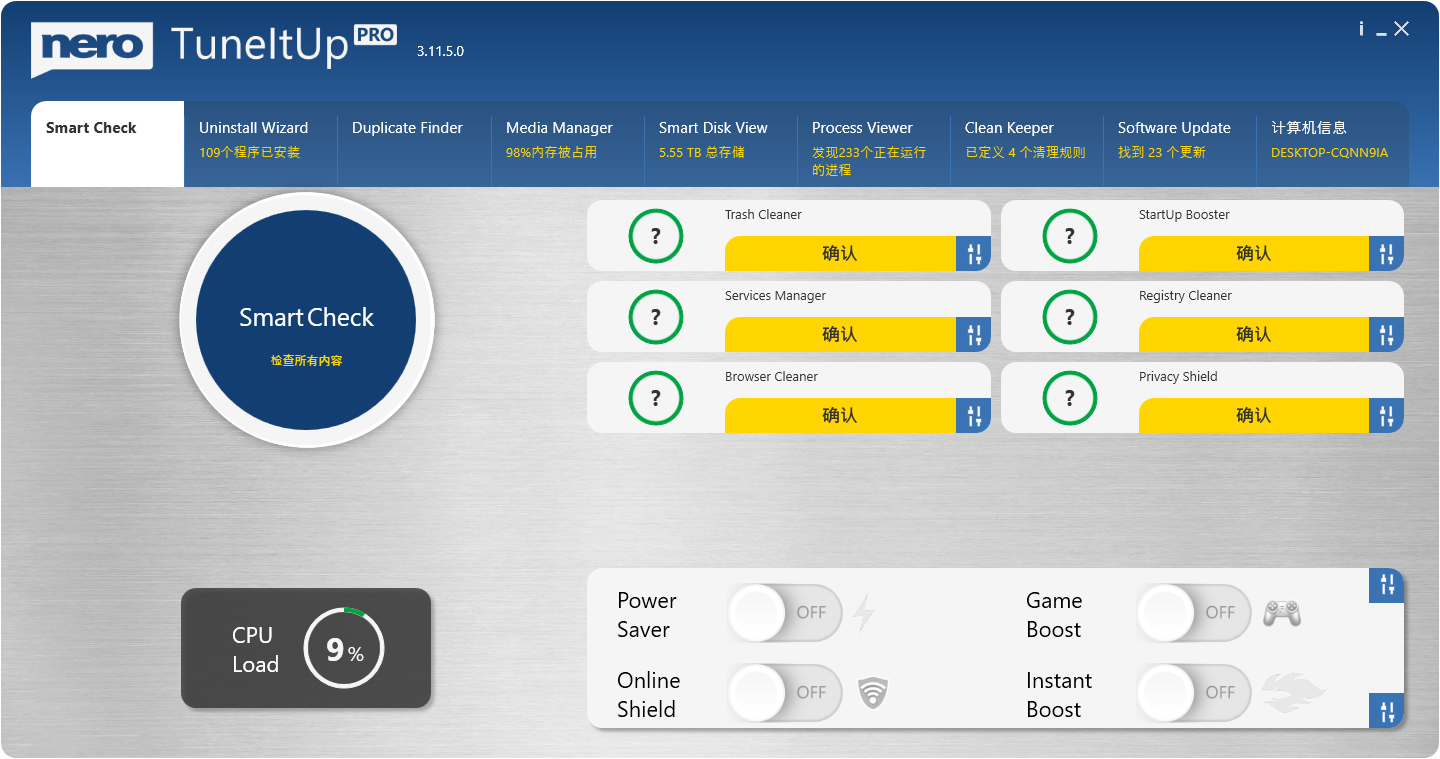Enable the Power Saver switch
The image size is (1440, 759).
pos(785,613)
